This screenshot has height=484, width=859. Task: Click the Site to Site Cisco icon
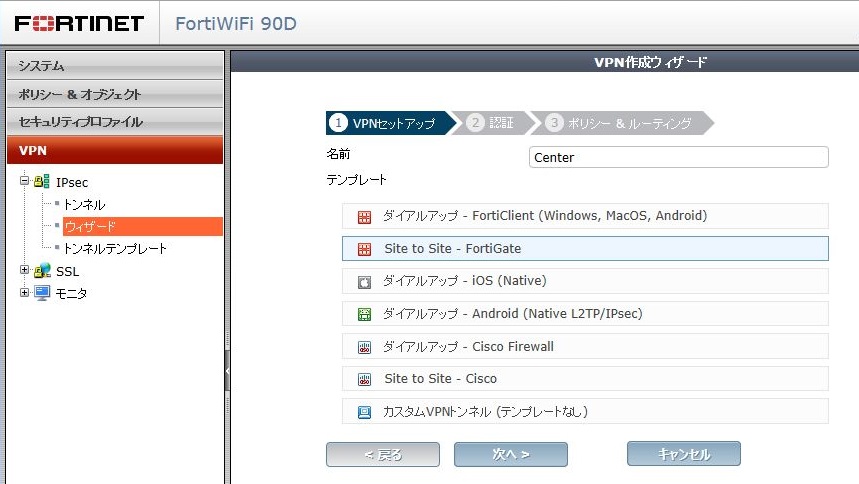364,379
